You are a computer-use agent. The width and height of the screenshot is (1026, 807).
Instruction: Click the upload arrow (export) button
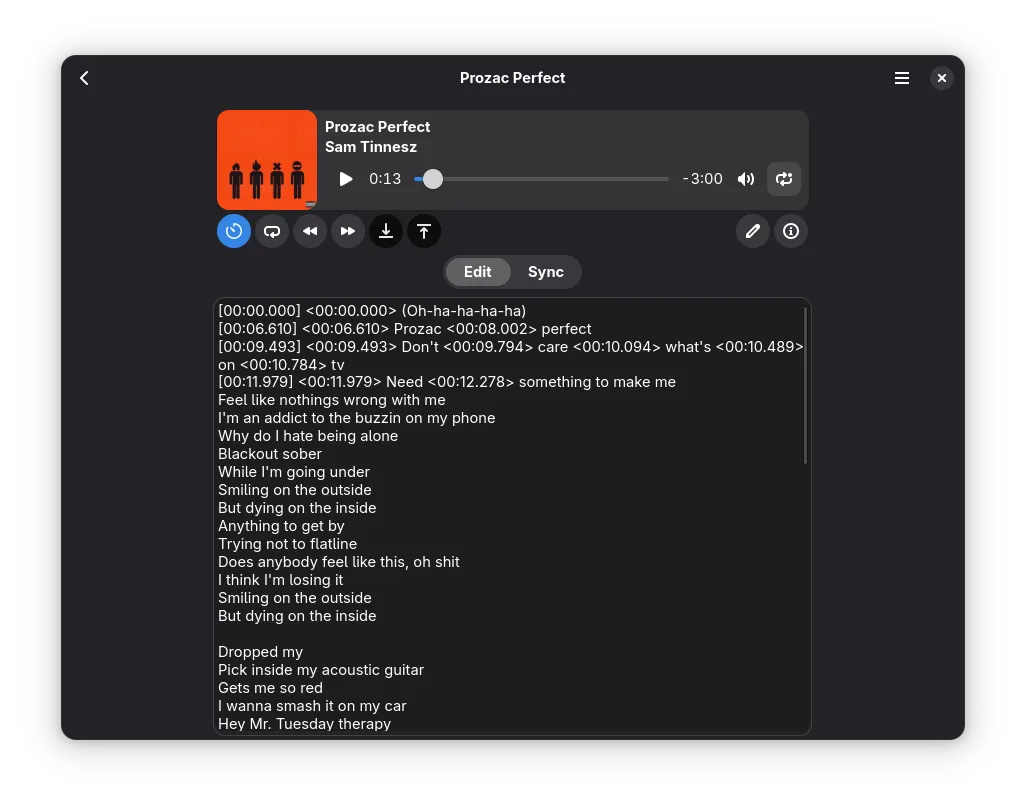pos(424,231)
